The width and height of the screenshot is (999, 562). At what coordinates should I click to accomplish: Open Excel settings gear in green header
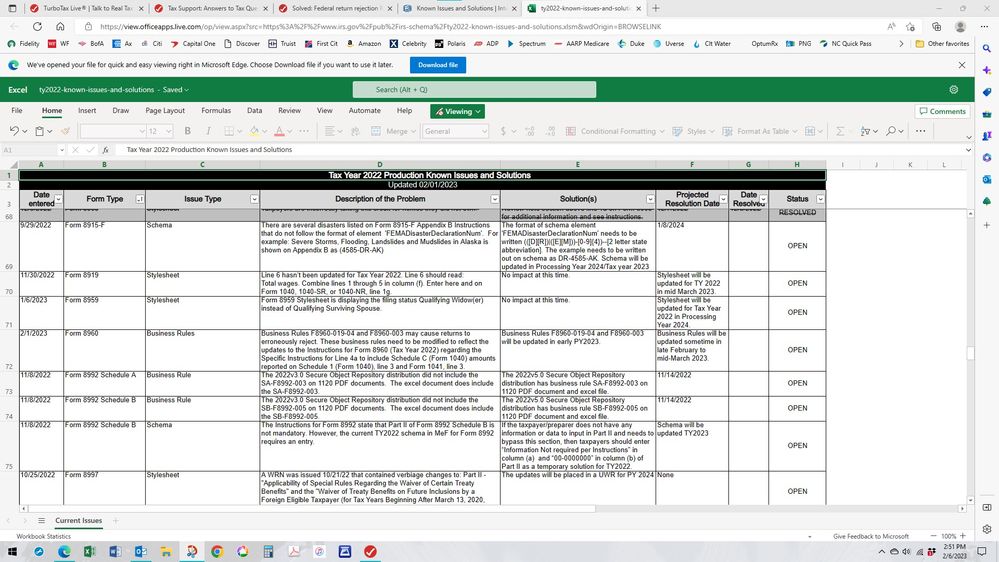tap(954, 90)
